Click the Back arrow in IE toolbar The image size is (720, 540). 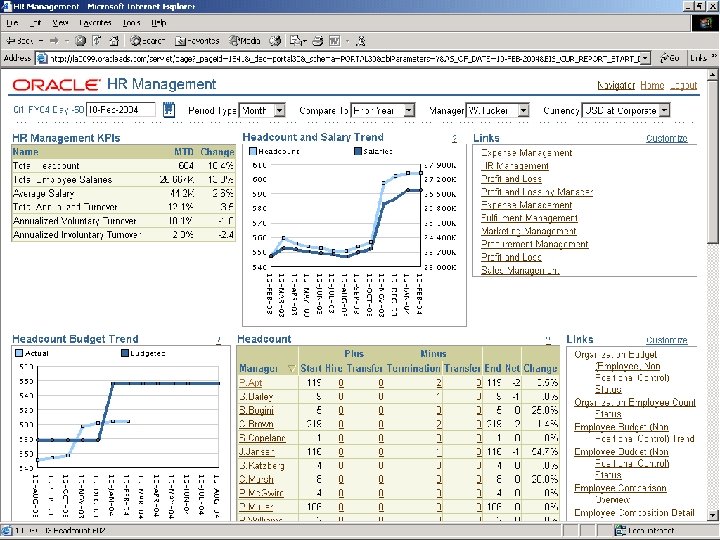click(19, 41)
